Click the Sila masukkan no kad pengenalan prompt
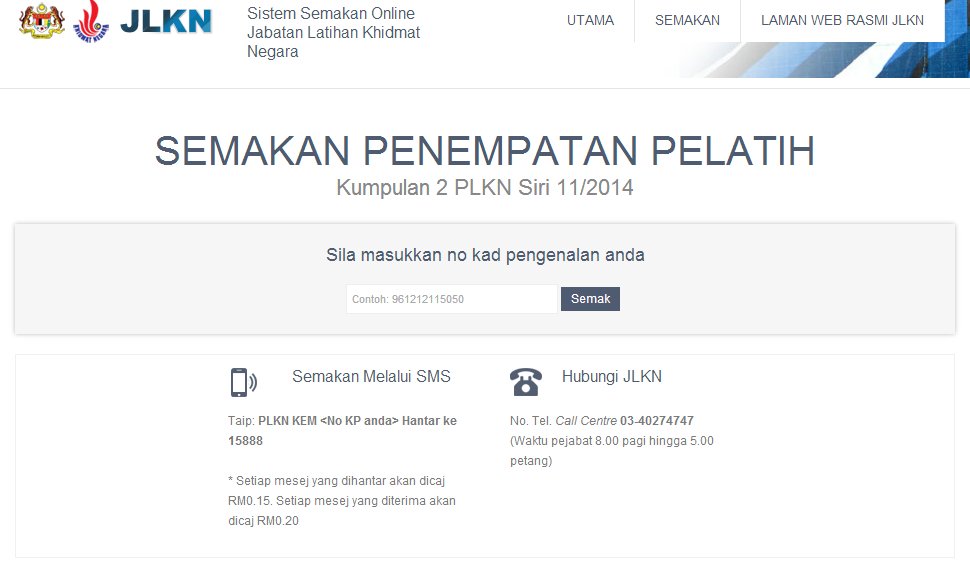This screenshot has height=573, width=970. coord(485,255)
